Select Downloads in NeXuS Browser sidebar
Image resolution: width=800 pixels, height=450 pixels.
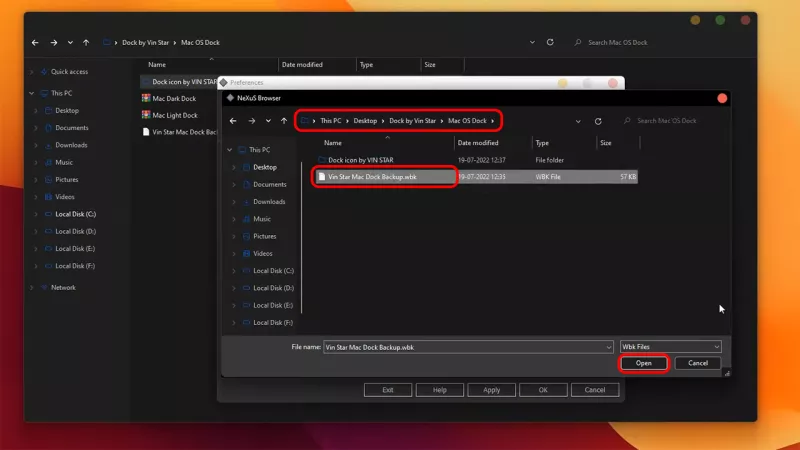(x=269, y=202)
